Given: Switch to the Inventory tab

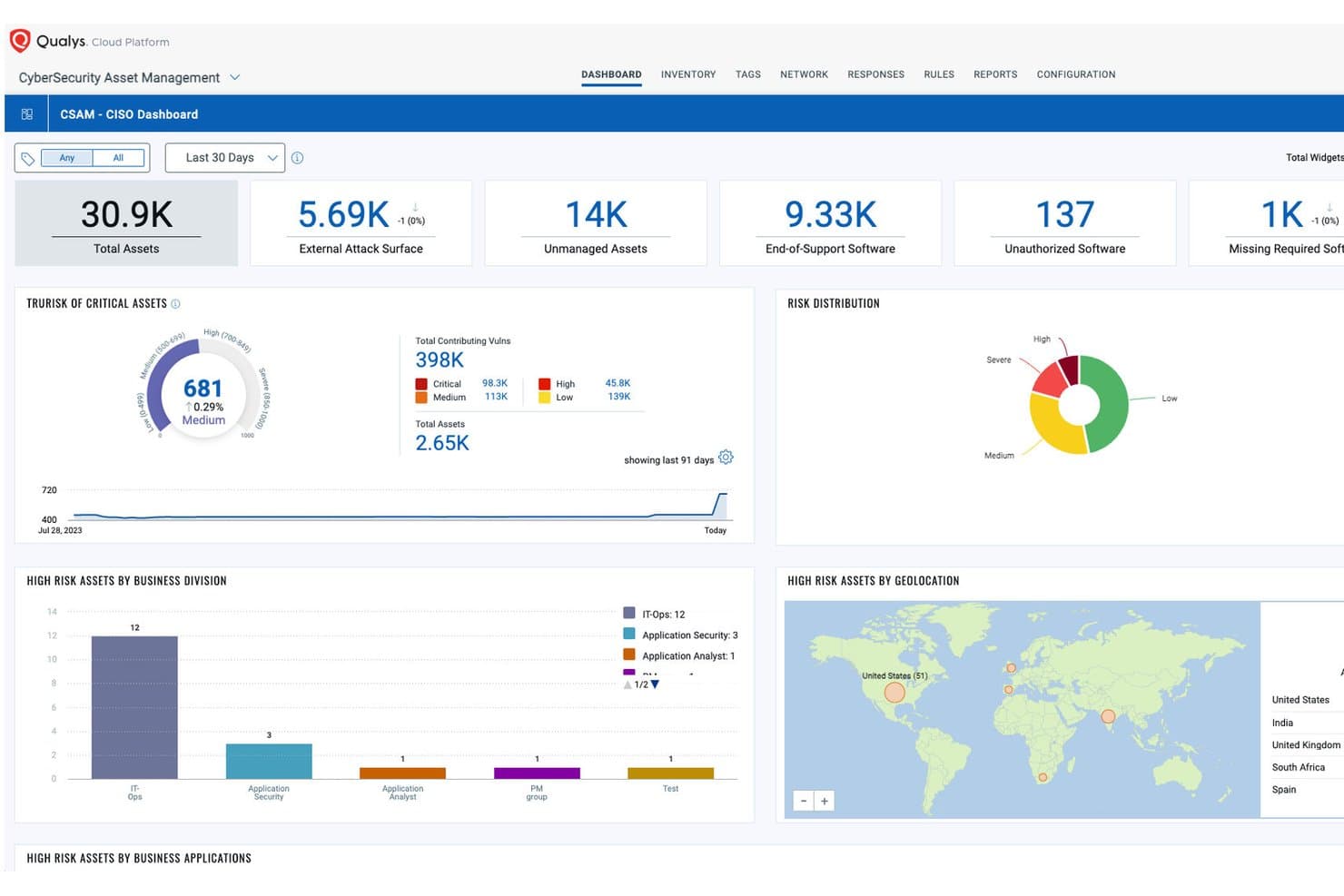Looking at the screenshot, I should 688,74.
